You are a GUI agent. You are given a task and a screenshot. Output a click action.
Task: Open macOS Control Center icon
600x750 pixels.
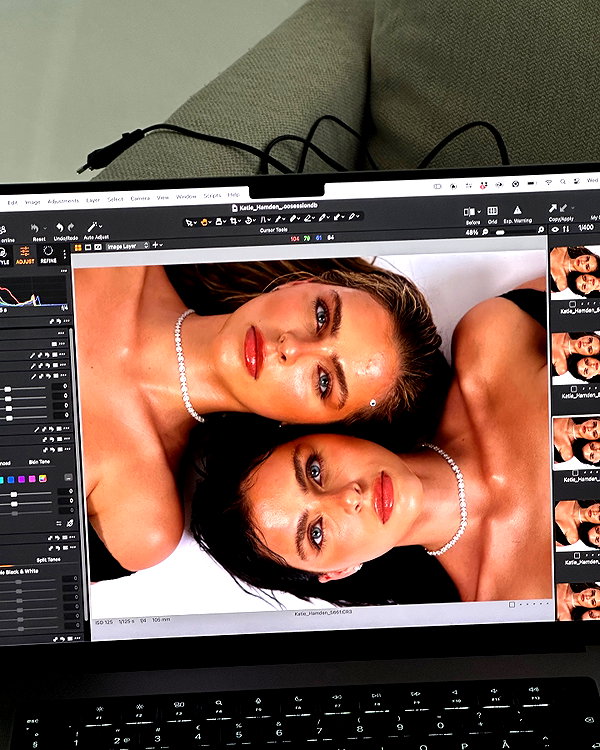pos(577,181)
